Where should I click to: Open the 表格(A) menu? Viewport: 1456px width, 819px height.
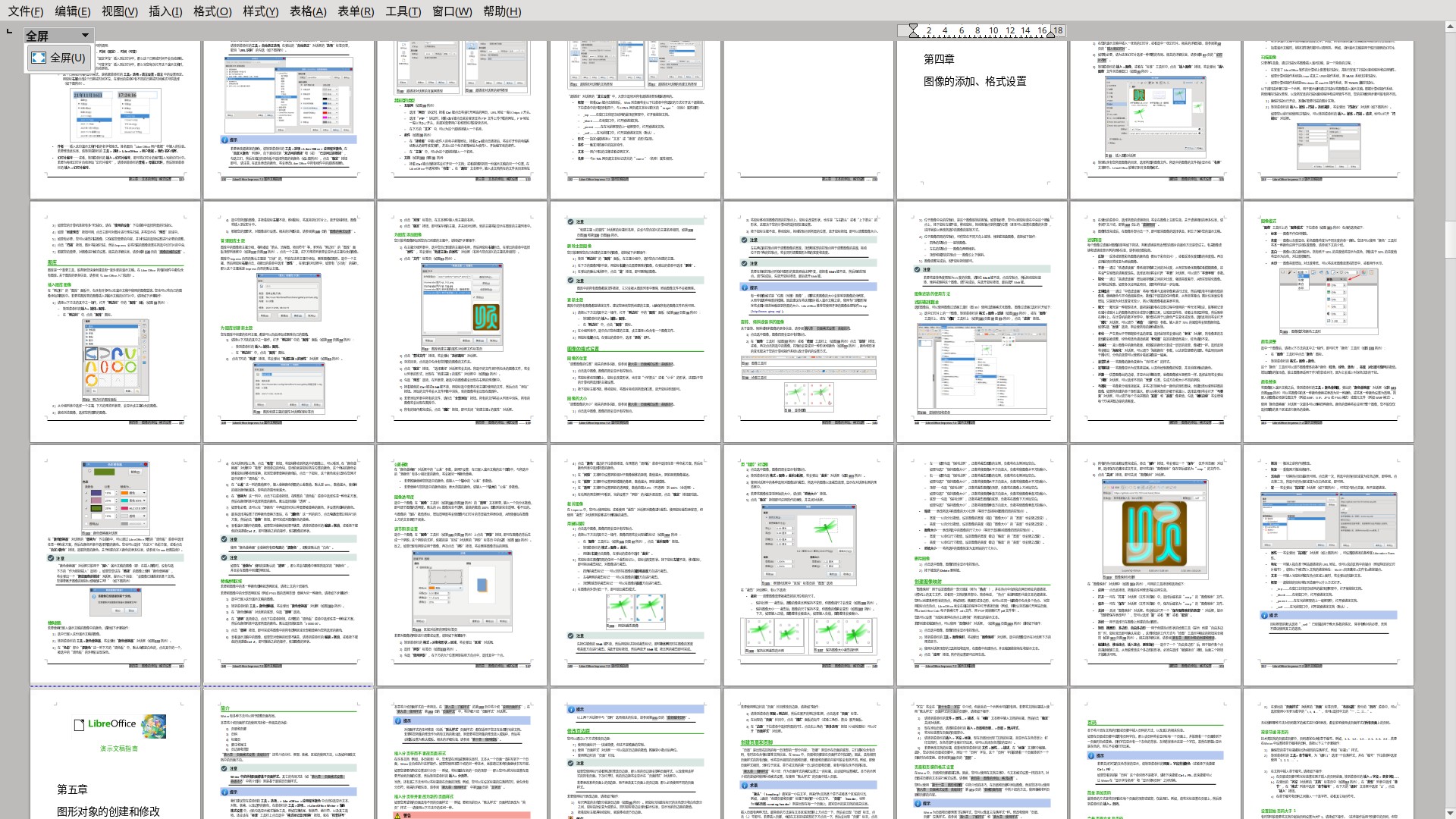tap(307, 11)
